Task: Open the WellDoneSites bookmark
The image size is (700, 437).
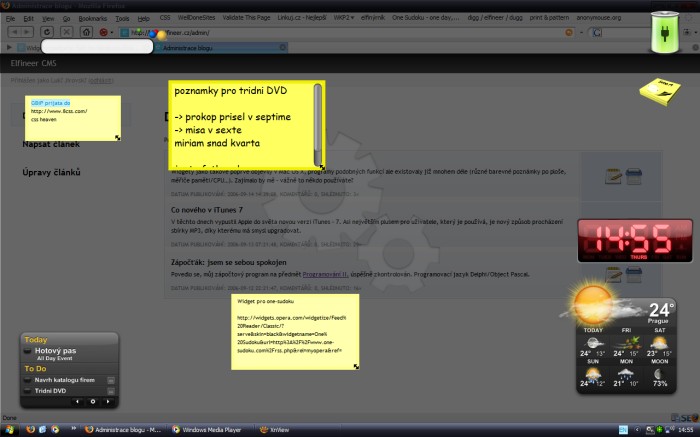Action: pyautogui.click(x=196, y=18)
